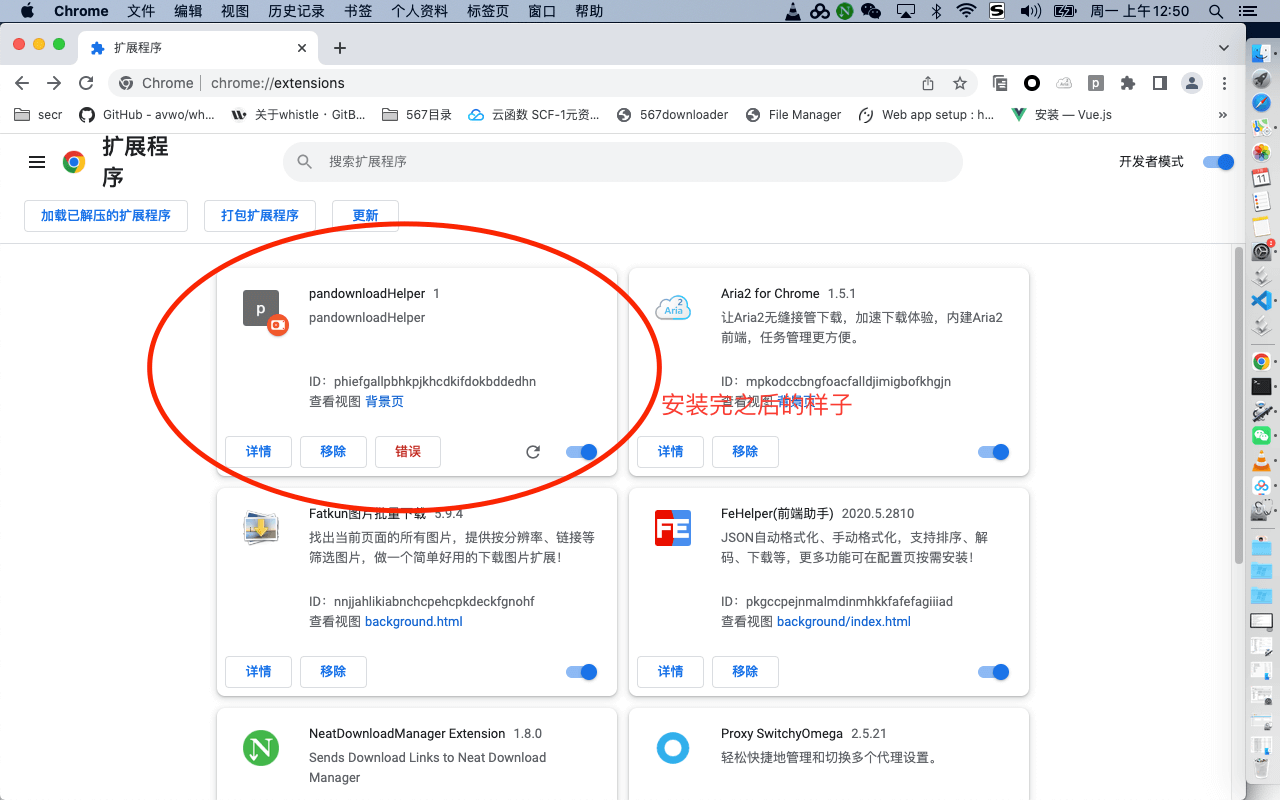
Task: Click the share icon in address bar
Action: coord(928,83)
